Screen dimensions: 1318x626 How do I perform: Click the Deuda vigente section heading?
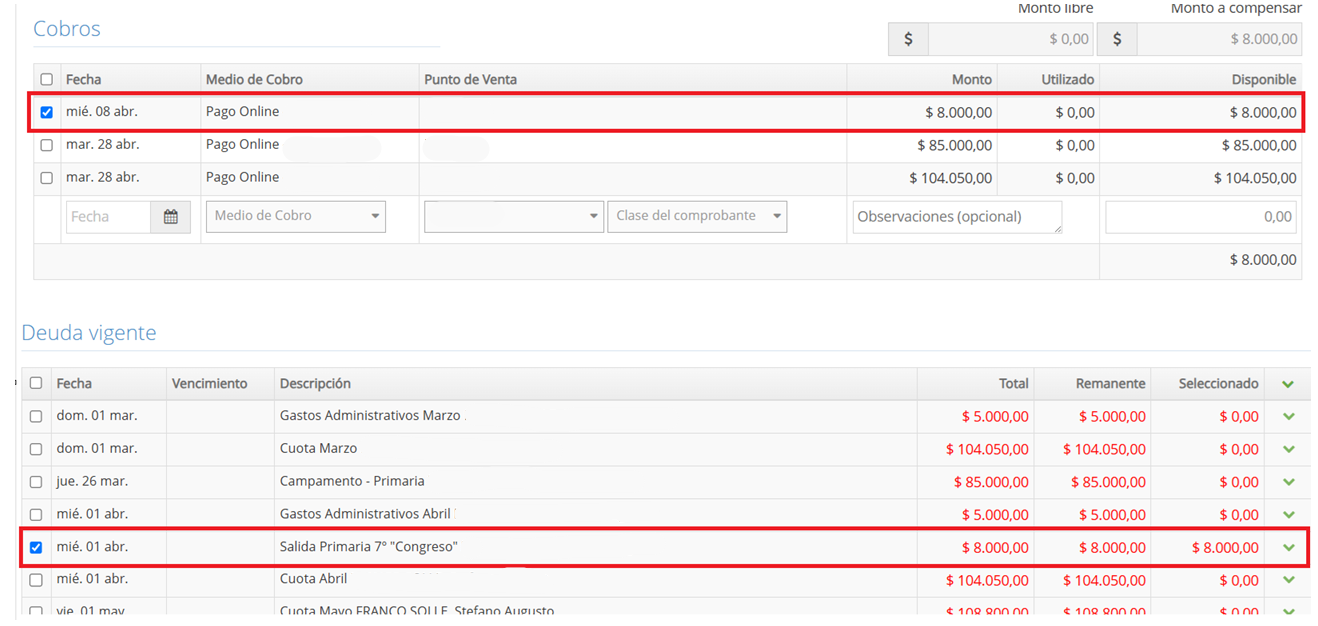tap(89, 332)
